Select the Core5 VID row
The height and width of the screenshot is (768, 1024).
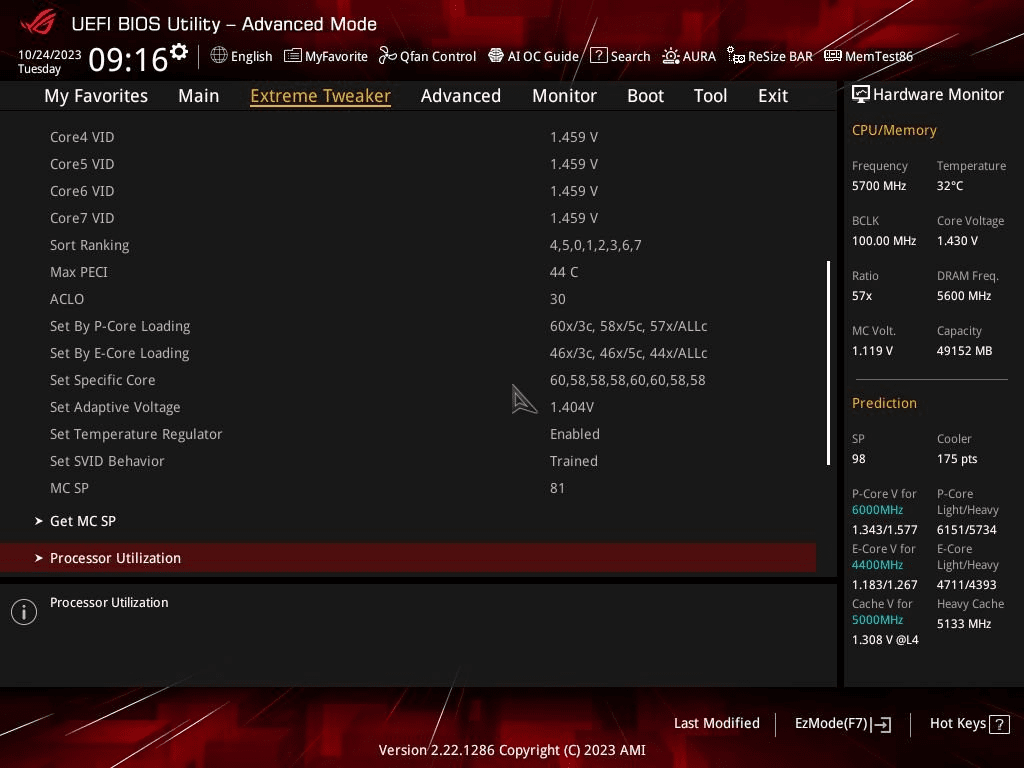pyautogui.click(x=408, y=164)
